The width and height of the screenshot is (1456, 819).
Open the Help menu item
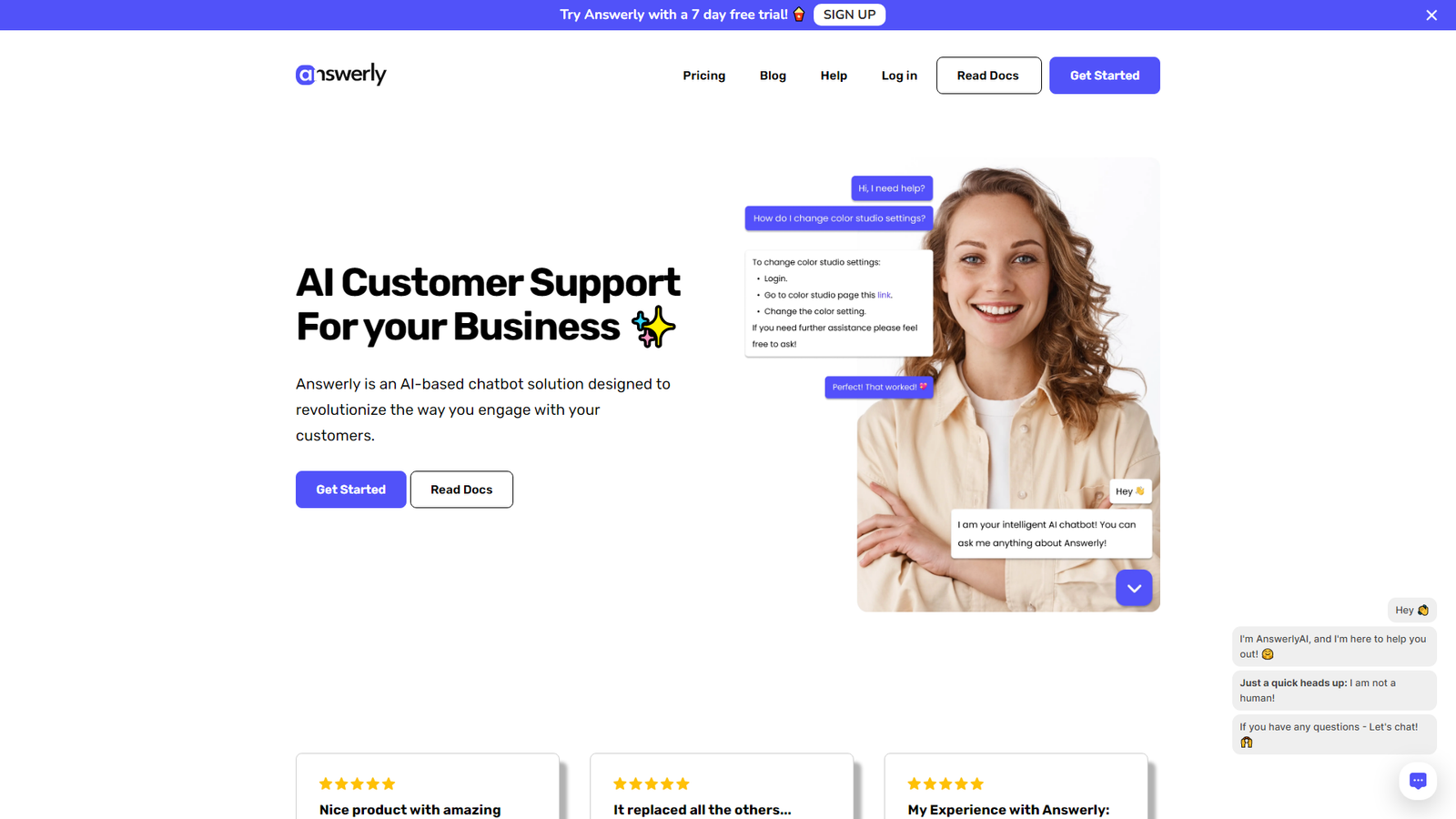click(834, 76)
